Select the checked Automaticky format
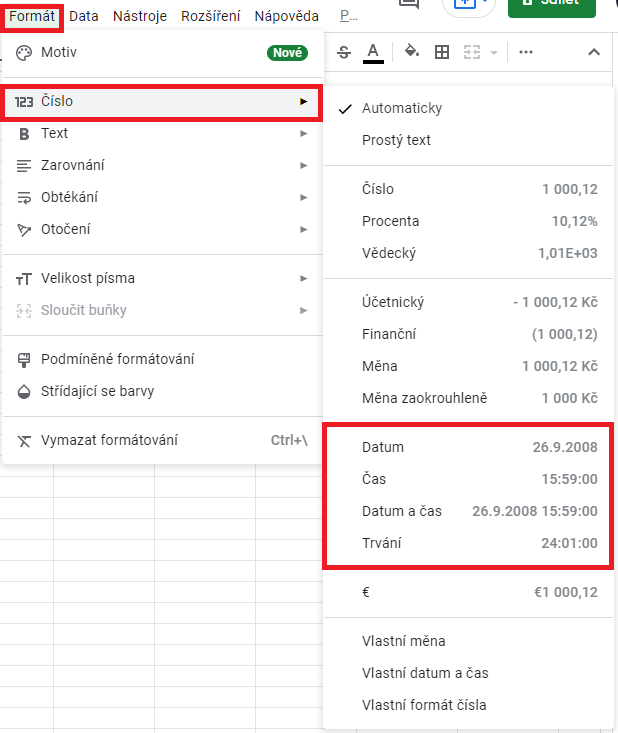The width and height of the screenshot is (618, 733). pyautogui.click(x=402, y=108)
